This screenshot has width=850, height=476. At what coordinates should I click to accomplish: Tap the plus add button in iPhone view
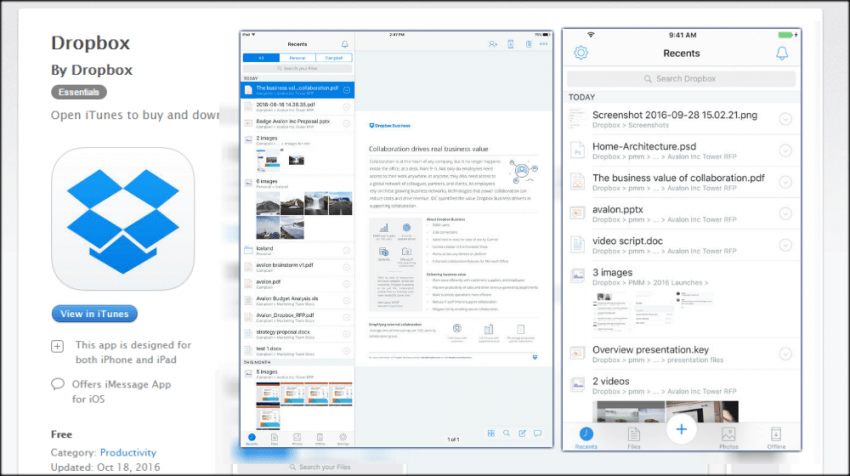pyautogui.click(x=681, y=429)
